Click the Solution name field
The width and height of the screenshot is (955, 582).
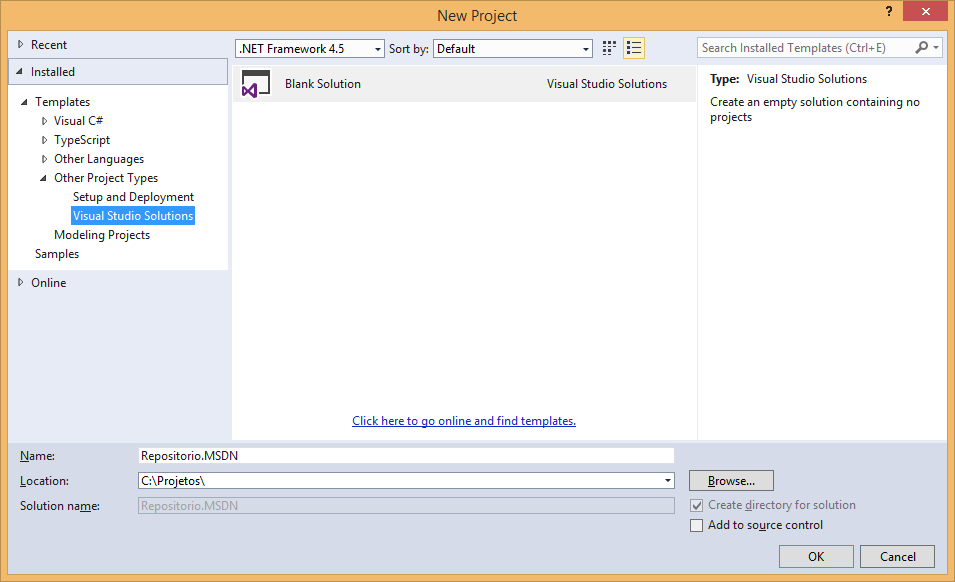[x=406, y=506]
